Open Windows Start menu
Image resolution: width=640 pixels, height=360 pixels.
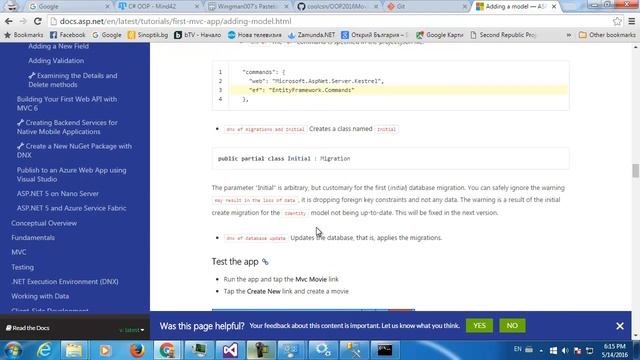(x=13, y=350)
